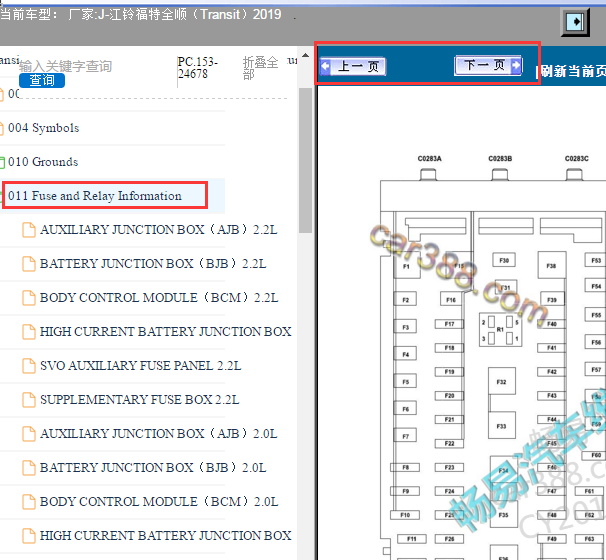Open AUXILIARY JUNCTION BOX (AJB) 2.0L
This screenshot has height=560, width=606.
point(158,434)
